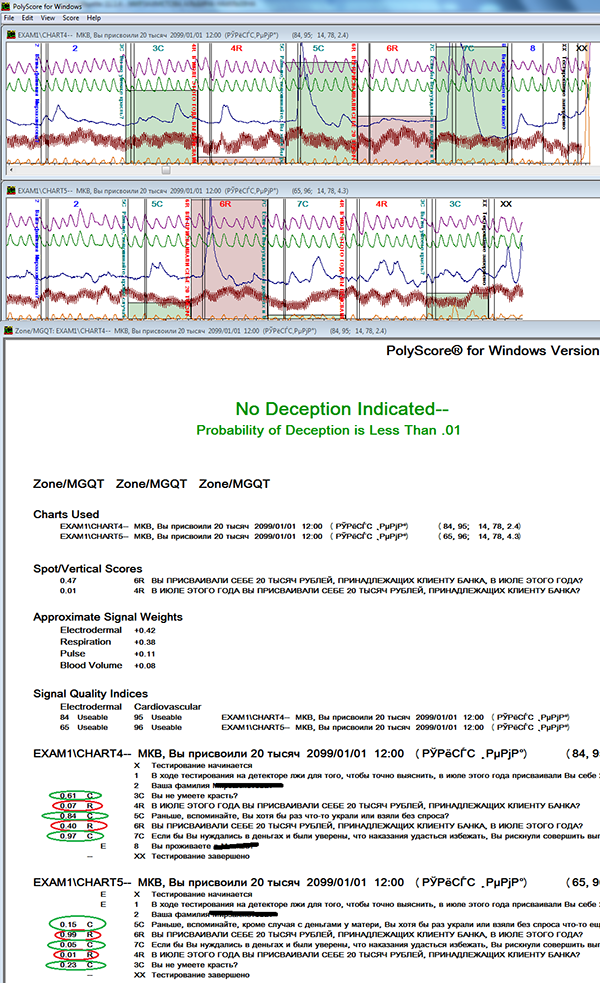Select question marker 6R in the CHART4 window
The image size is (600, 983).
(392, 48)
